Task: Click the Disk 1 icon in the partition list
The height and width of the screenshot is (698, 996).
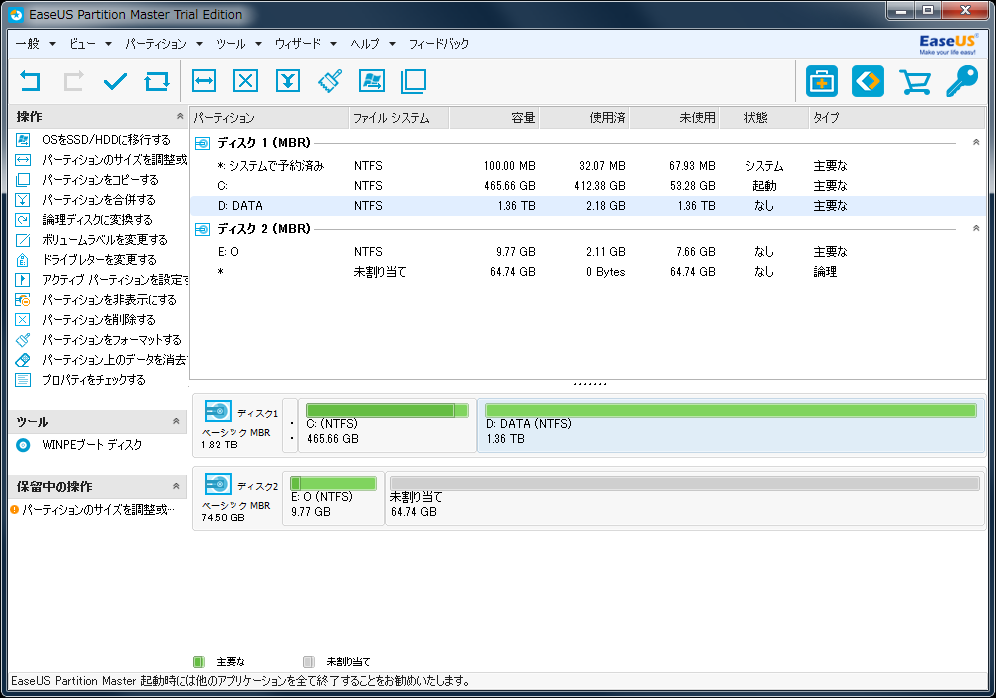Action: [203, 143]
